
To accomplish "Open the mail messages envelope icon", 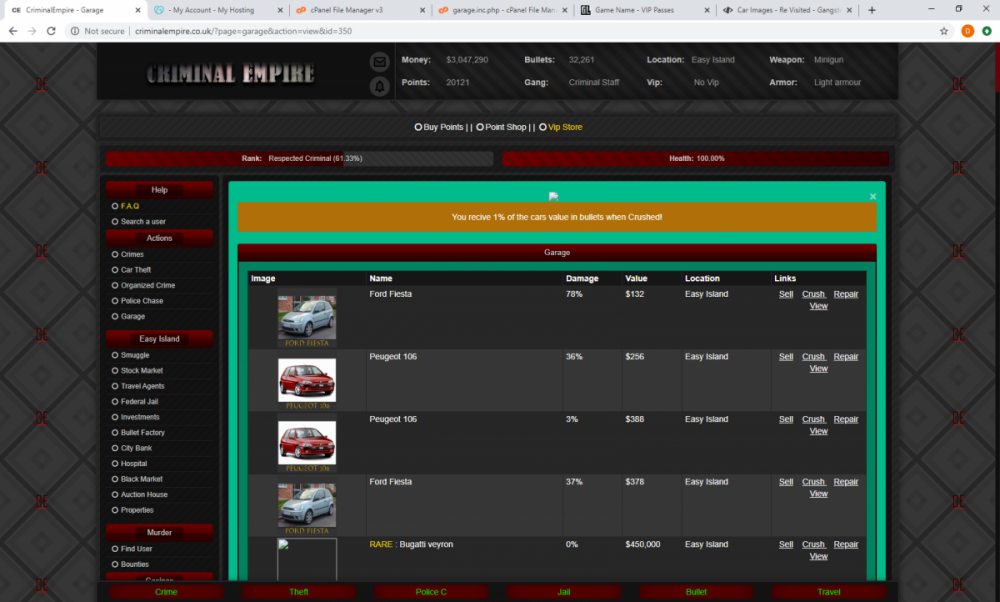I will tap(380, 62).
